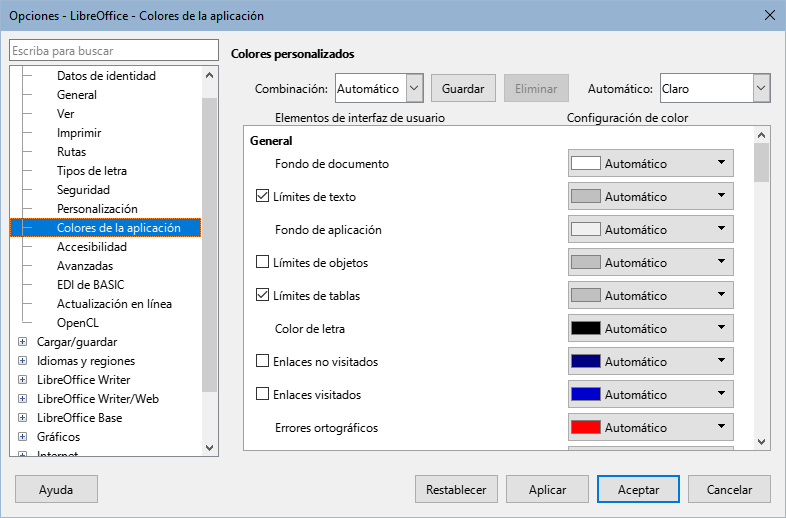The height and width of the screenshot is (518, 786).
Task: Expand the Gráficos tree node
Action: [x=22, y=436]
